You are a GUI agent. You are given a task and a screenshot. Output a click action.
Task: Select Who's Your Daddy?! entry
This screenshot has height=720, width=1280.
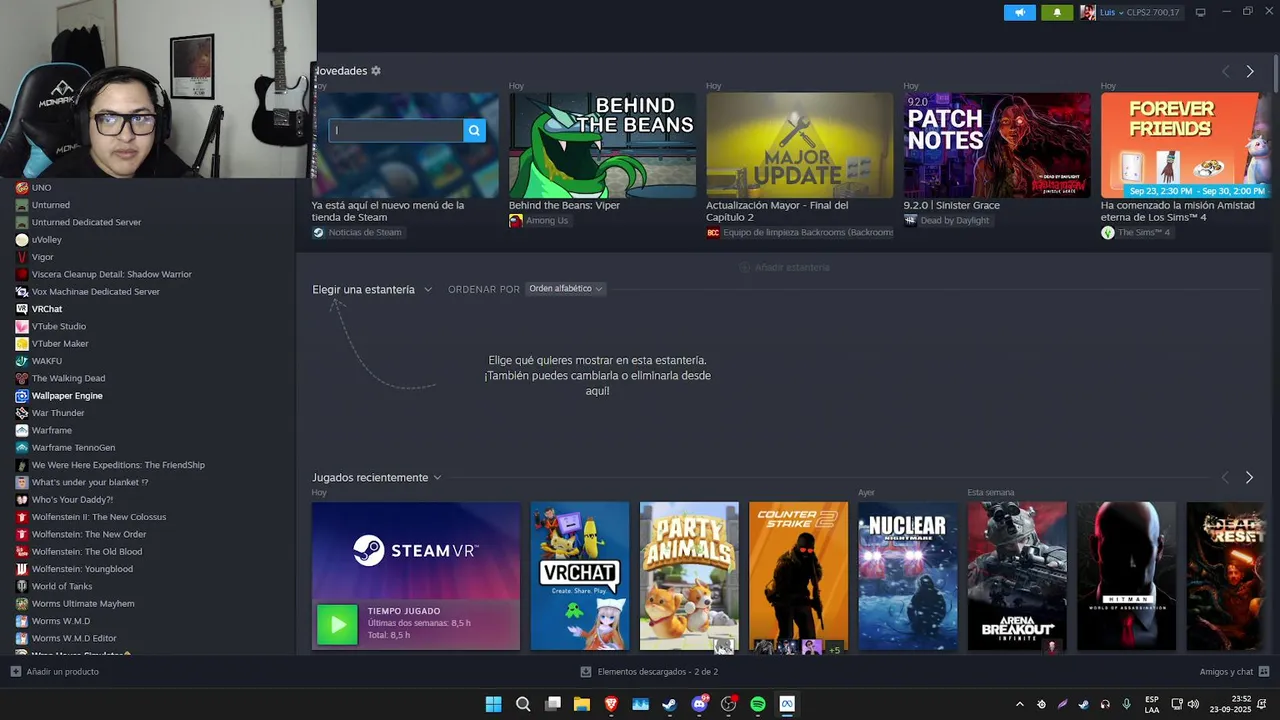pyautogui.click(x=72, y=499)
